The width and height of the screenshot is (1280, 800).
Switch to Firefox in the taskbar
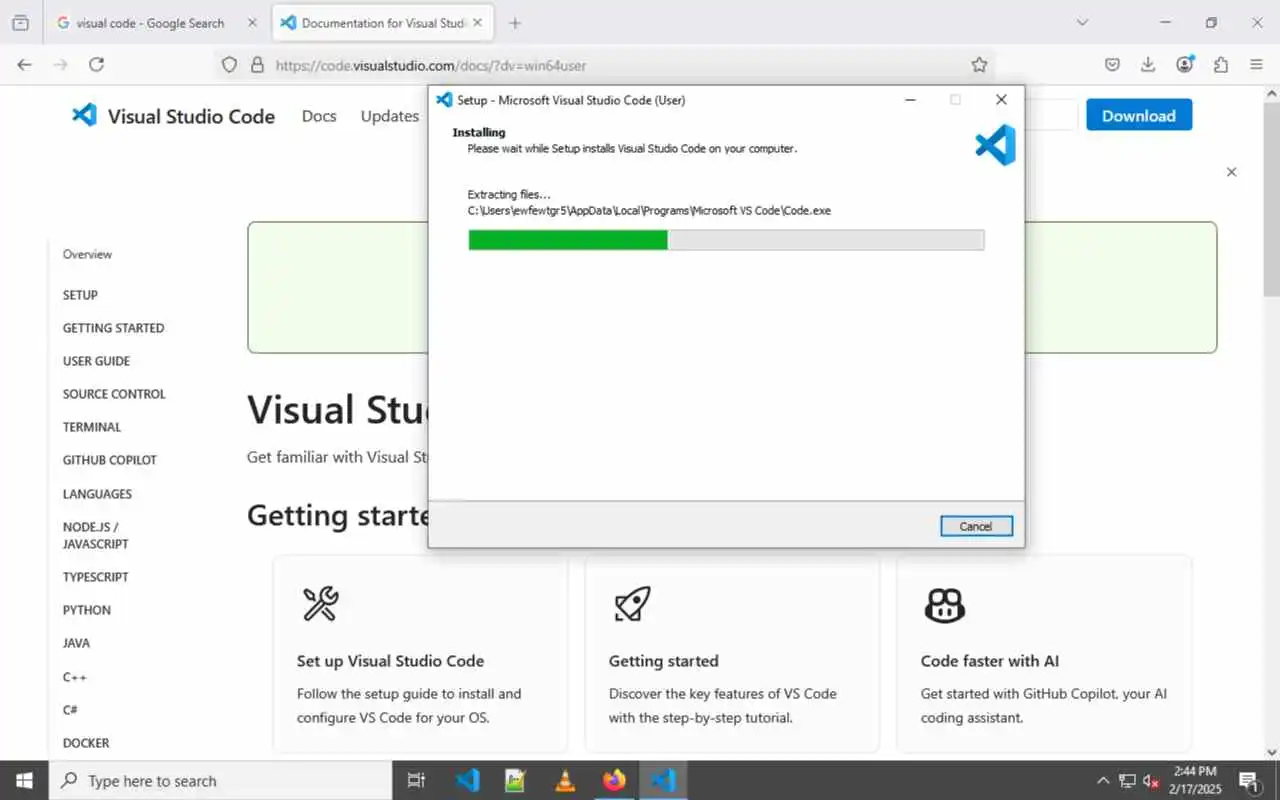pyautogui.click(x=614, y=780)
